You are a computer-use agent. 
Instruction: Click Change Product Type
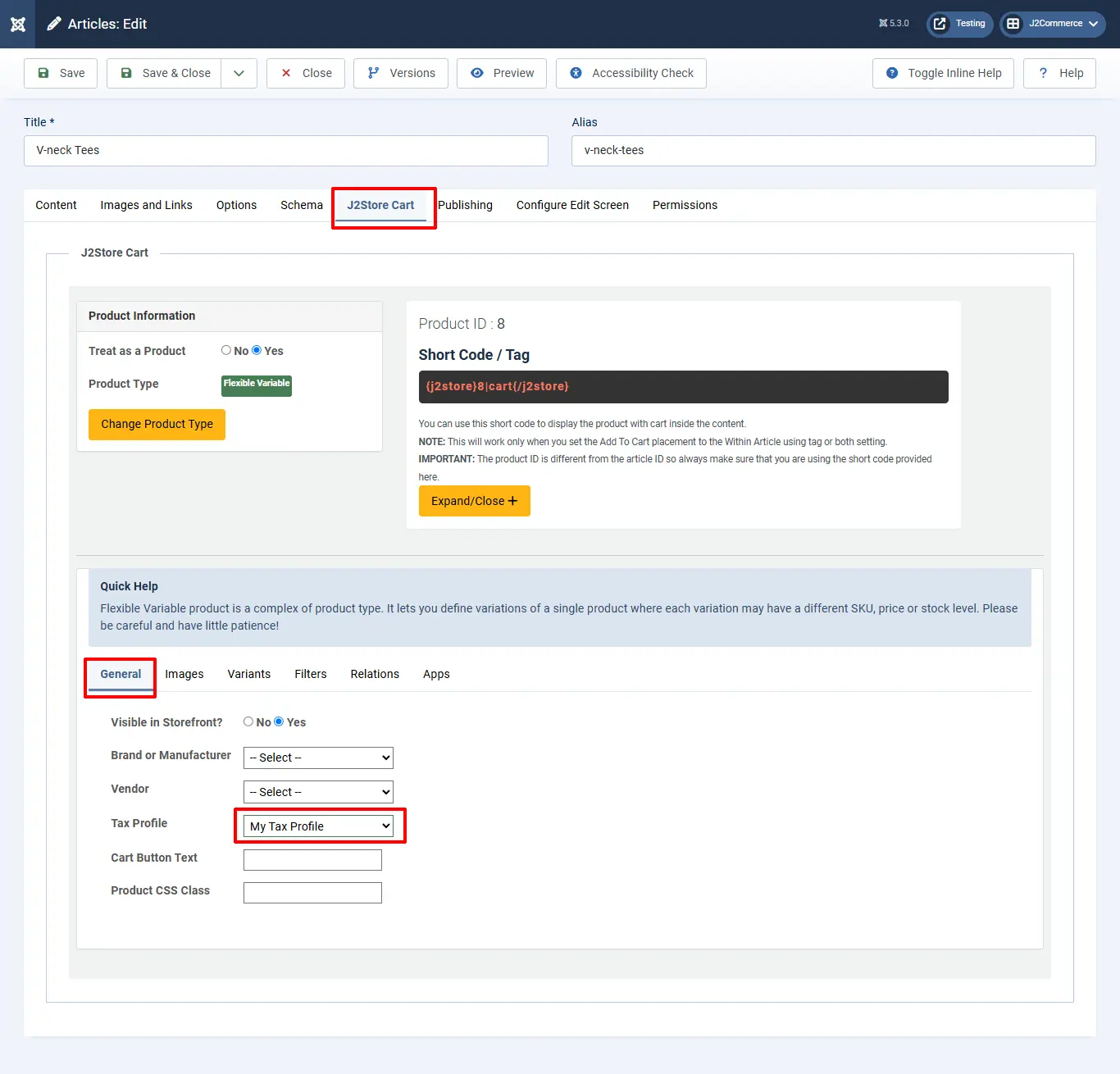[x=157, y=425]
